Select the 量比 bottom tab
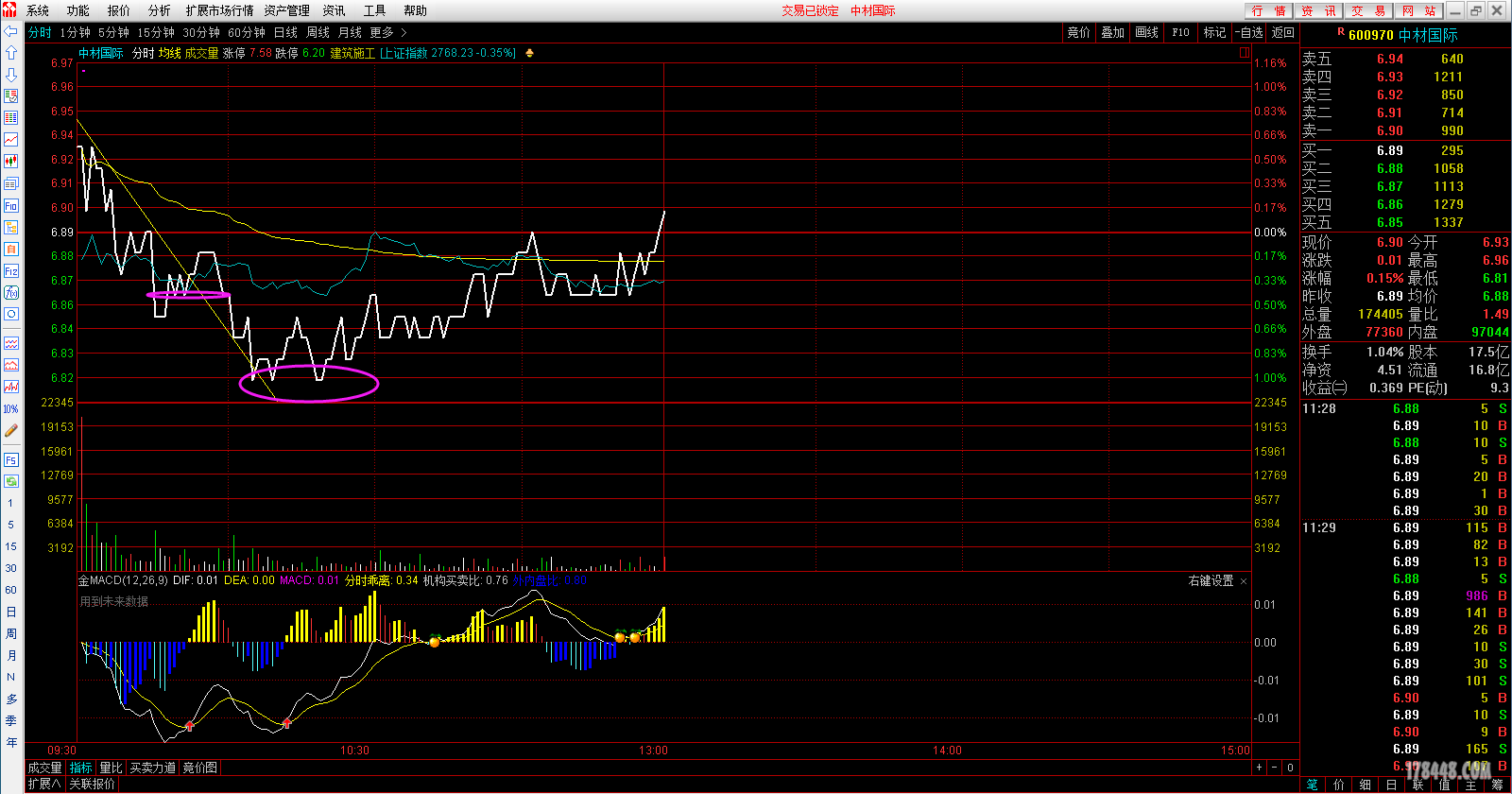 coord(111,768)
